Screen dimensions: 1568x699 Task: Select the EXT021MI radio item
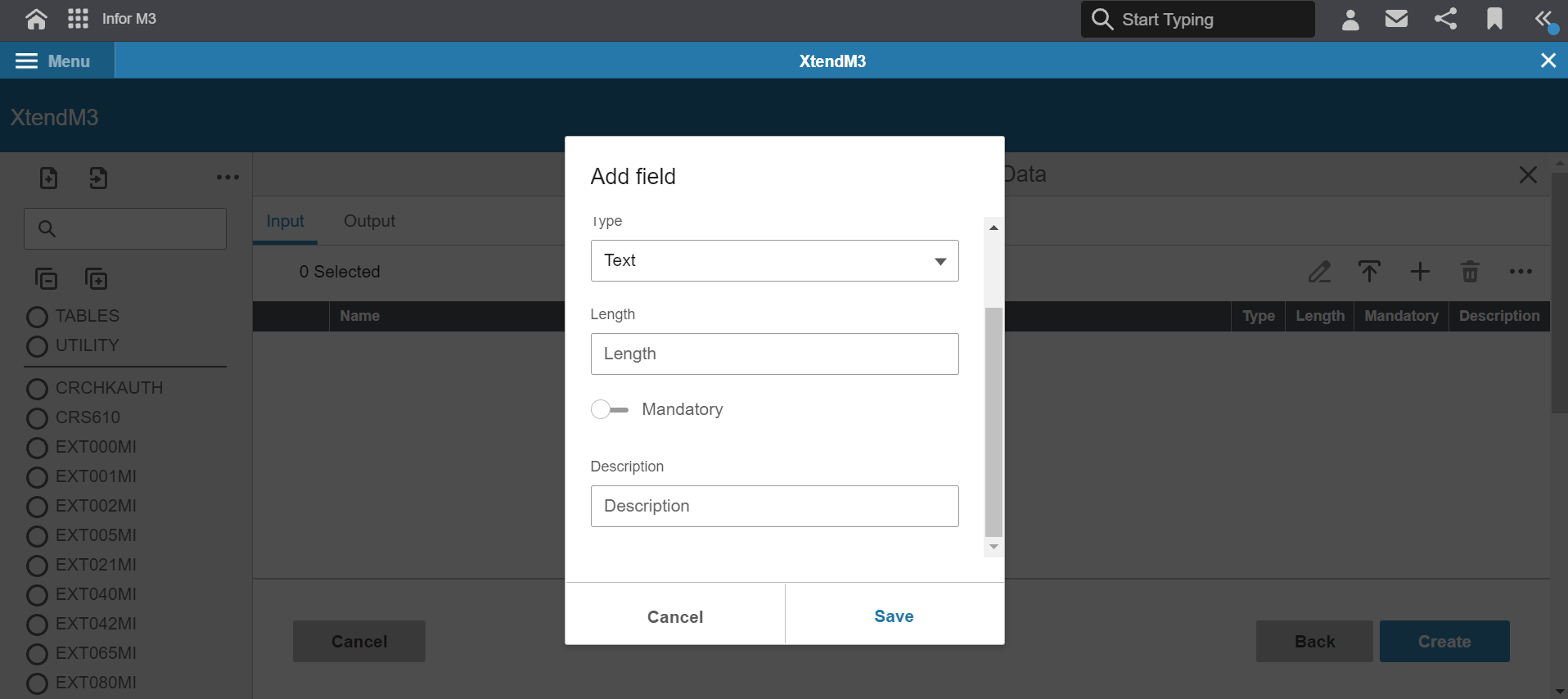(37, 566)
